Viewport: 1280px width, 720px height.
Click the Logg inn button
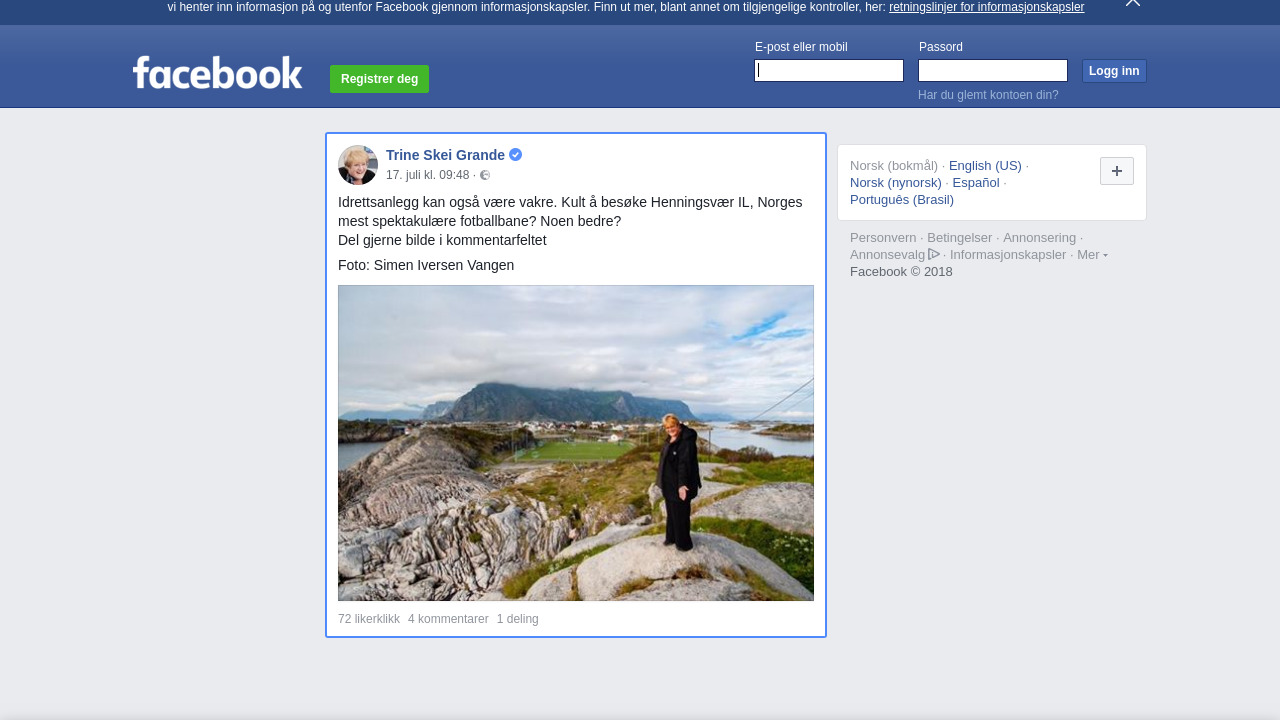pyautogui.click(x=1114, y=71)
